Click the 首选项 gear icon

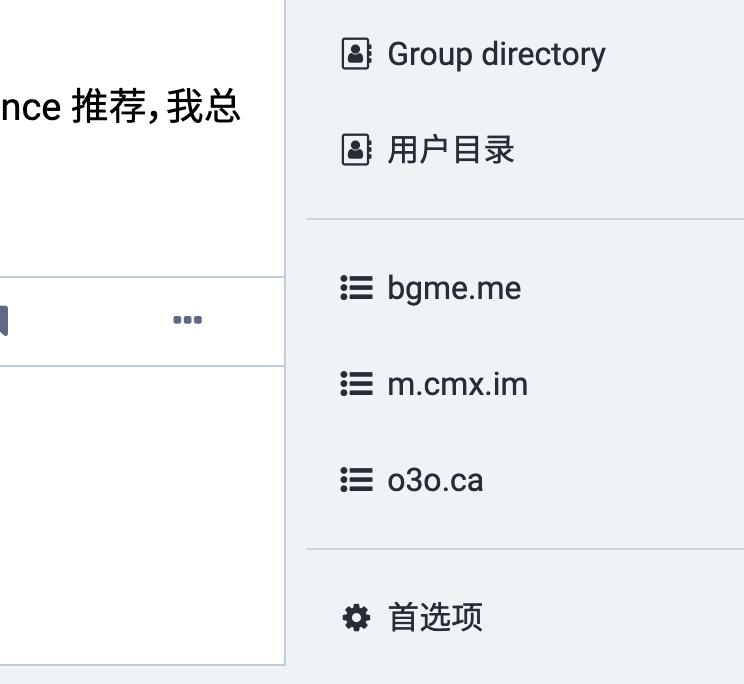(356, 617)
